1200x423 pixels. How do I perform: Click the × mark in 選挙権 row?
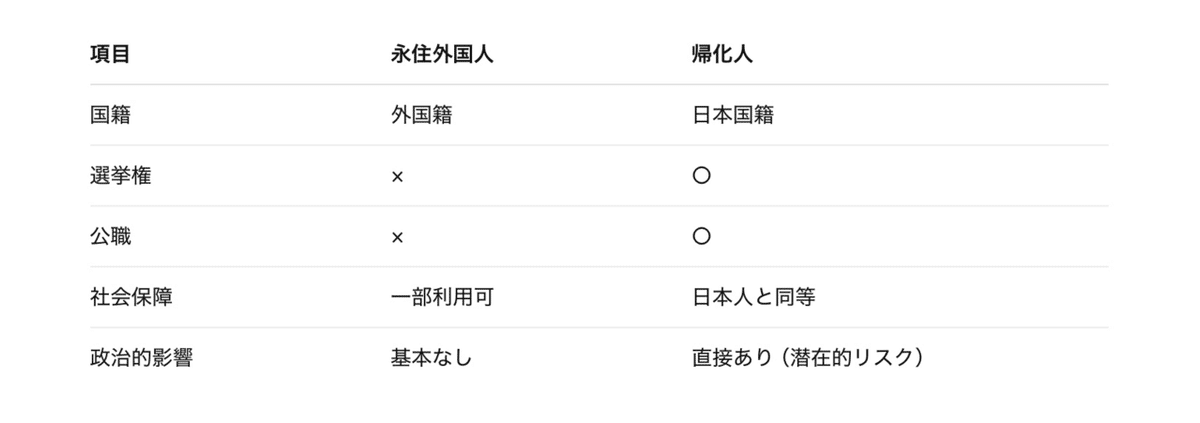click(x=397, y=176)
